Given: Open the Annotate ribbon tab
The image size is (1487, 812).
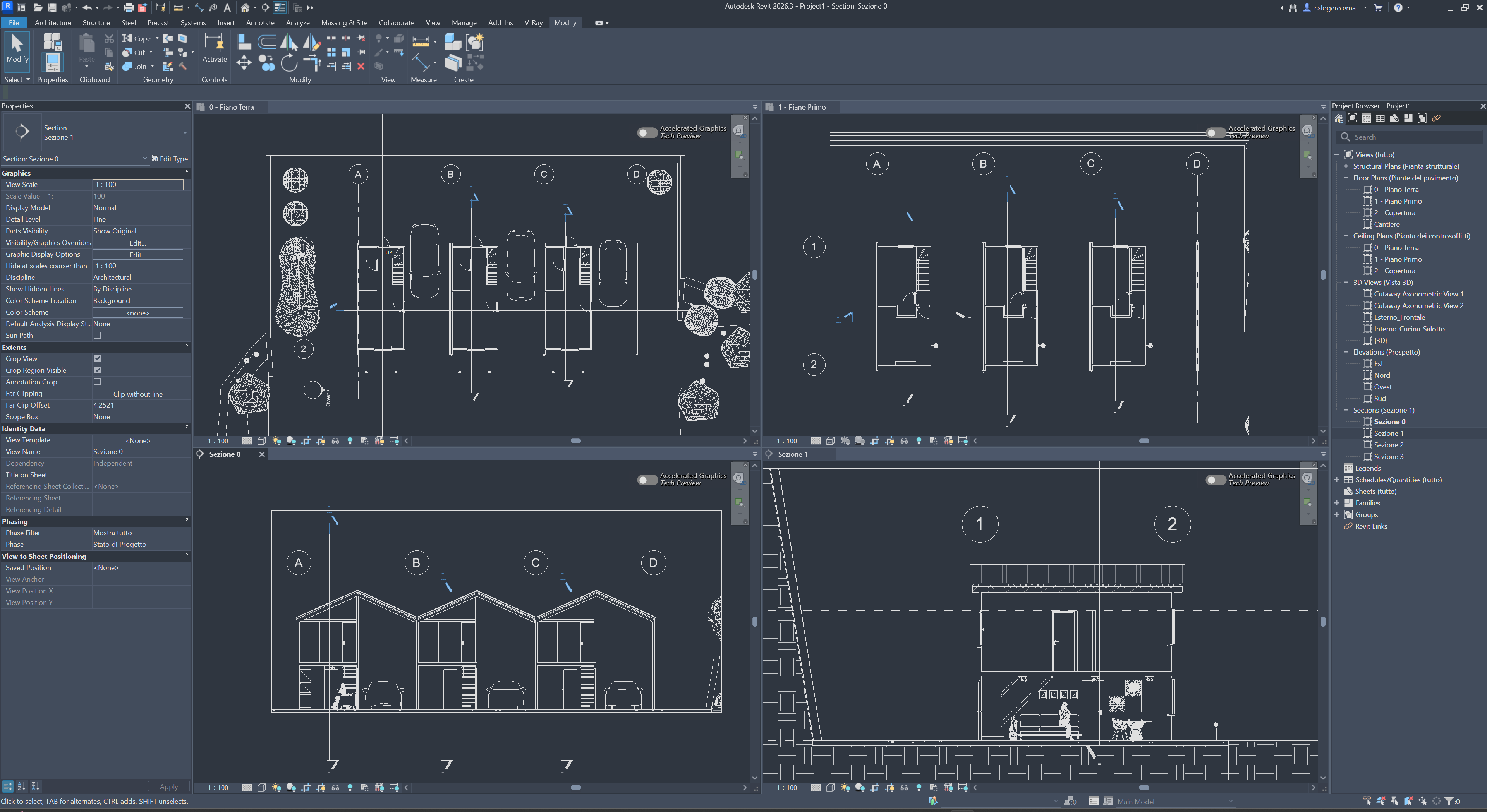Looking at the screenshot, I should point(260,22).
